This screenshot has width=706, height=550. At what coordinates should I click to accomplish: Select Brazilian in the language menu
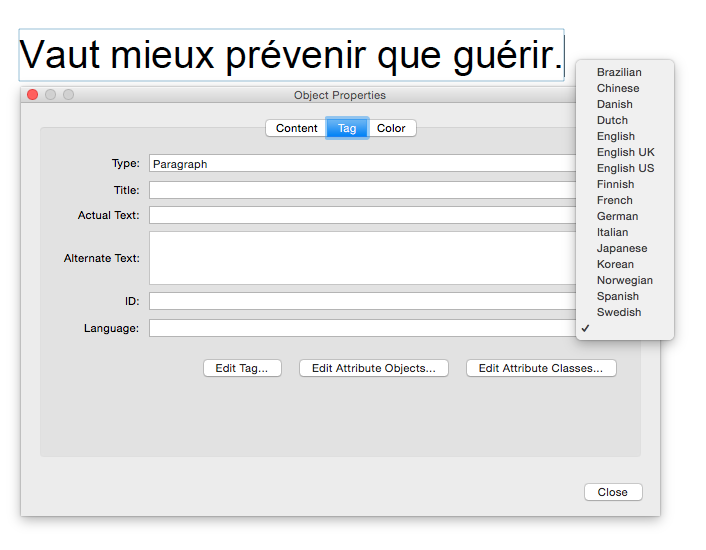[x=619, y=72]
